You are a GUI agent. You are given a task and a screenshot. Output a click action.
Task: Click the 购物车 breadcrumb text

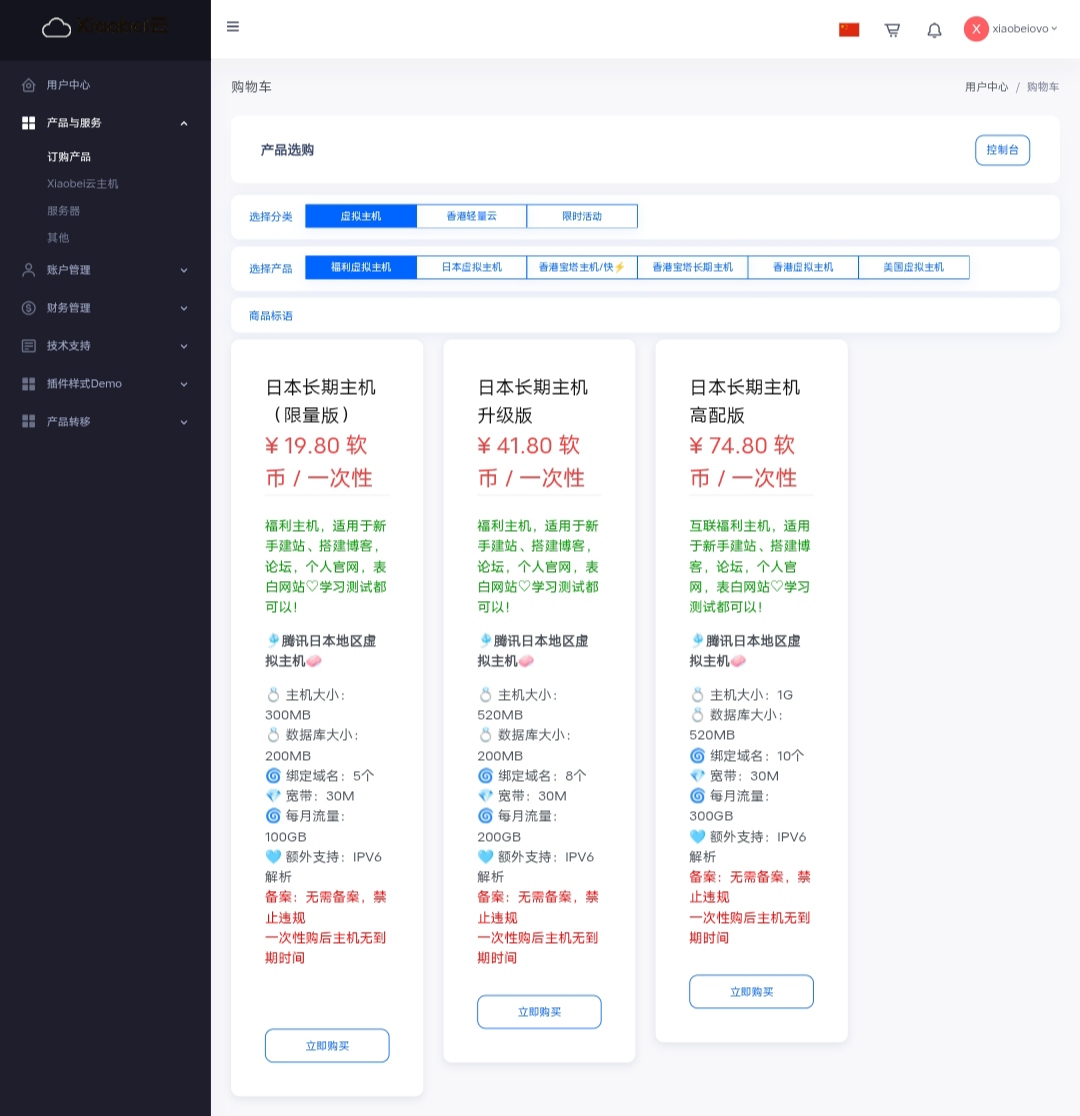[1043, 87]
